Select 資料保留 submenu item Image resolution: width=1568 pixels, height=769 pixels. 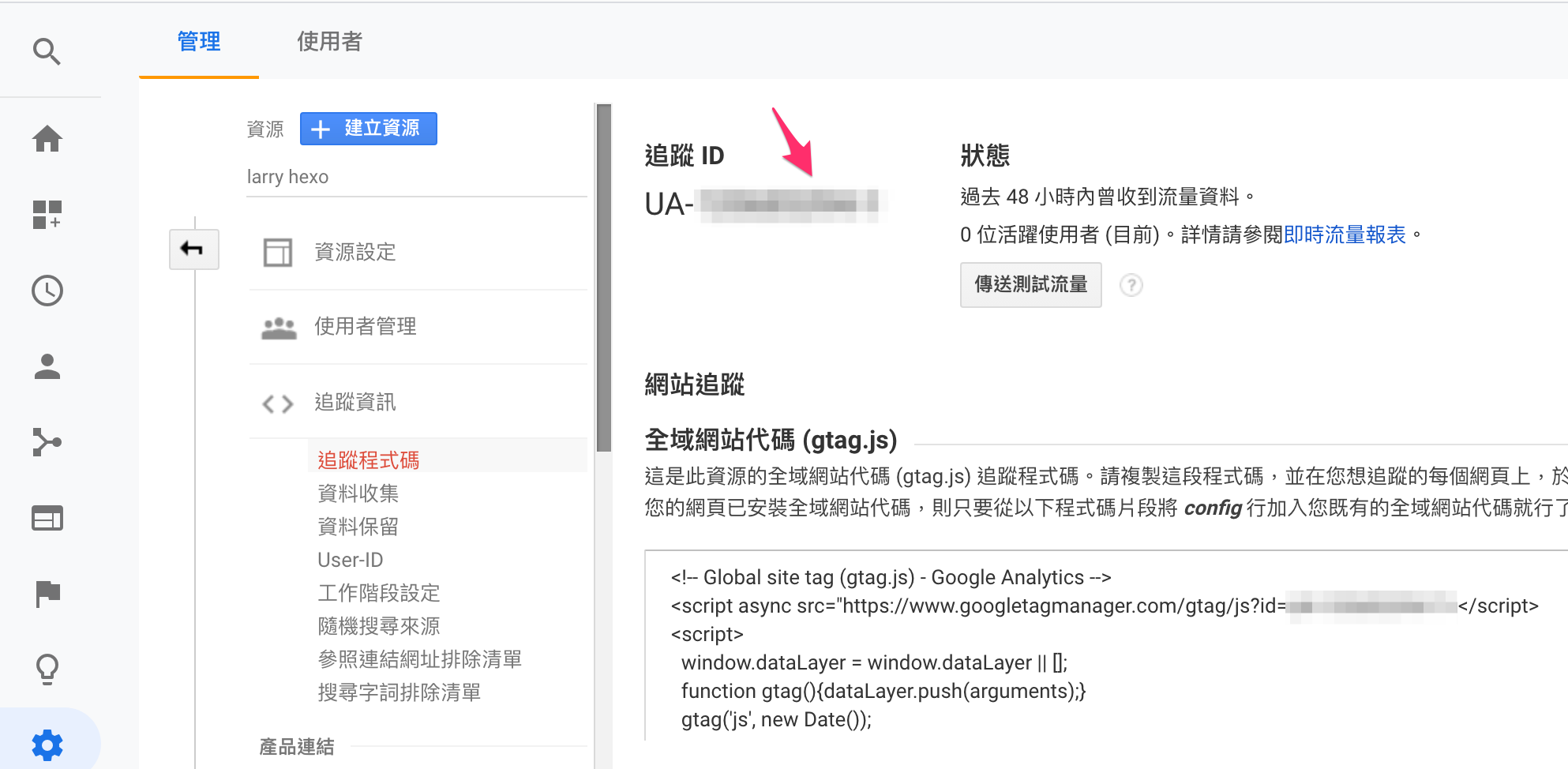(x=358, y=527)
